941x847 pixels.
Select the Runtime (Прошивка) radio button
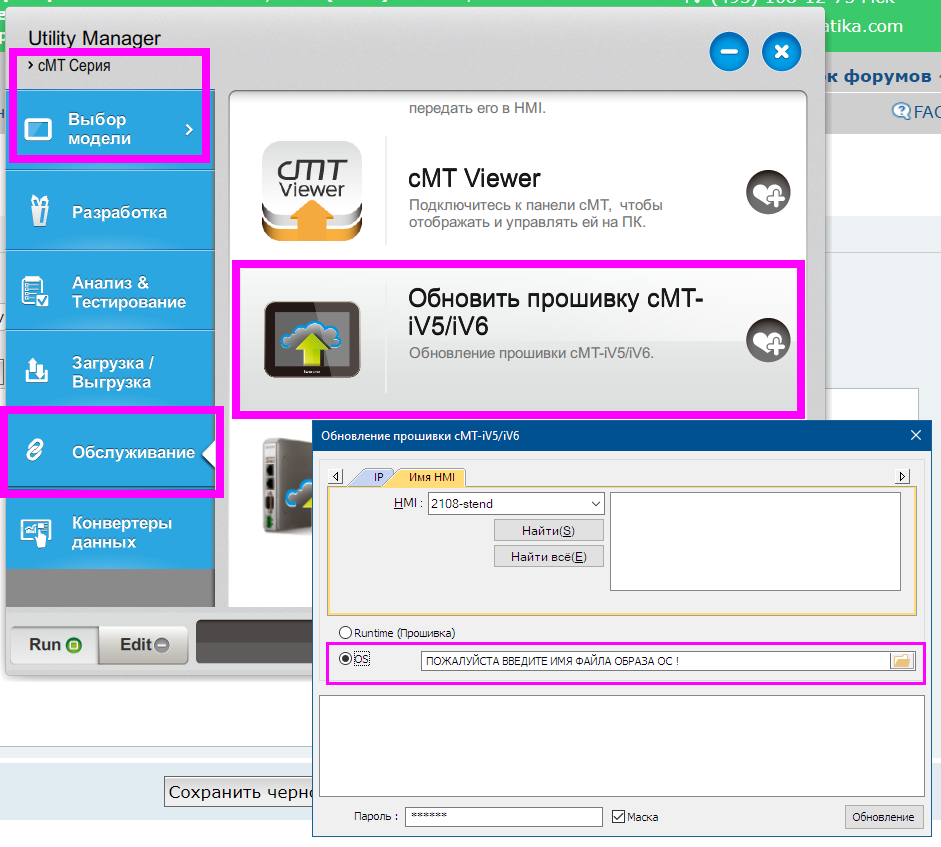click(346, 633)
